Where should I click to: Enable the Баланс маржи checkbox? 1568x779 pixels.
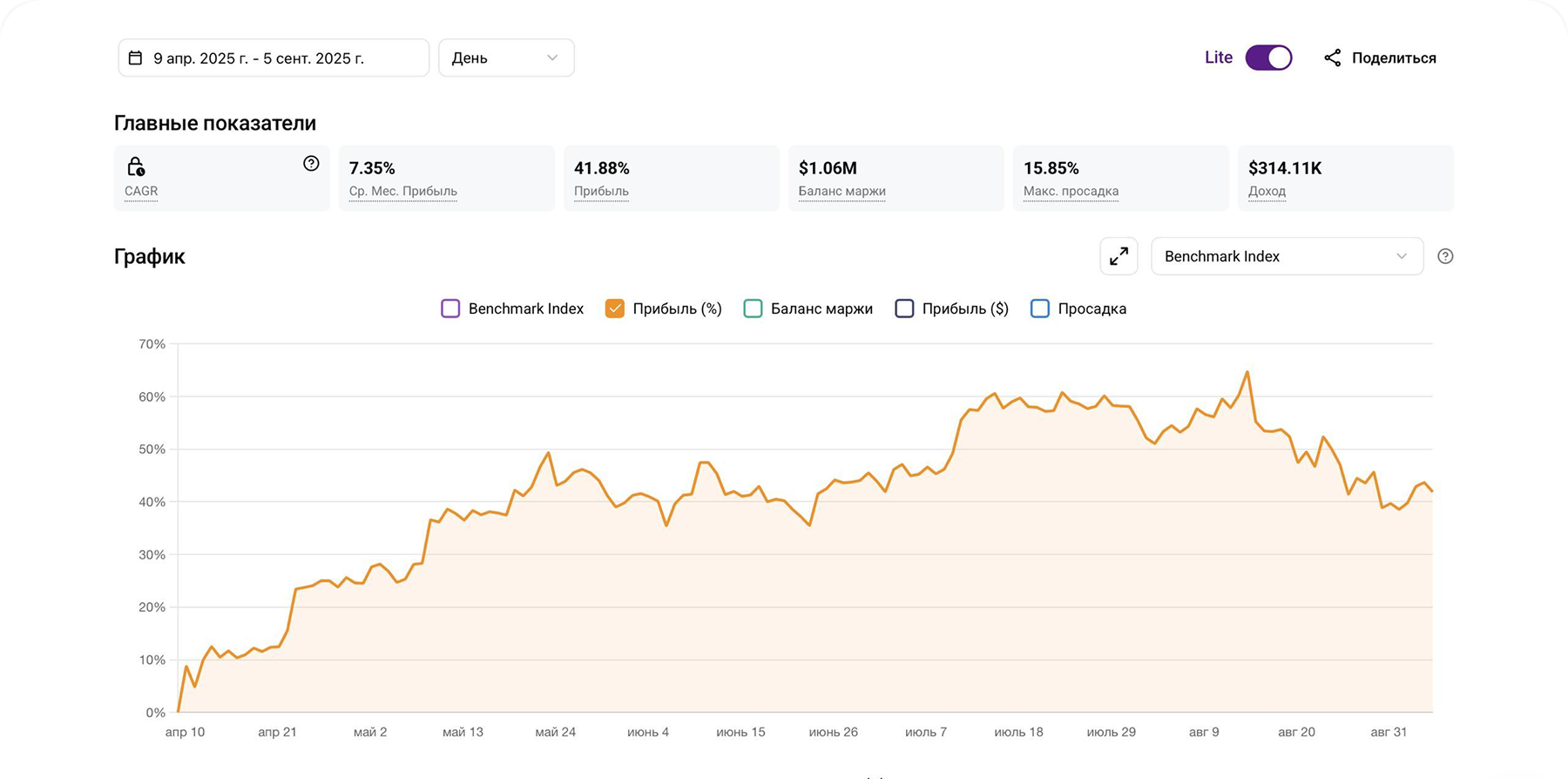pos(753,308)
